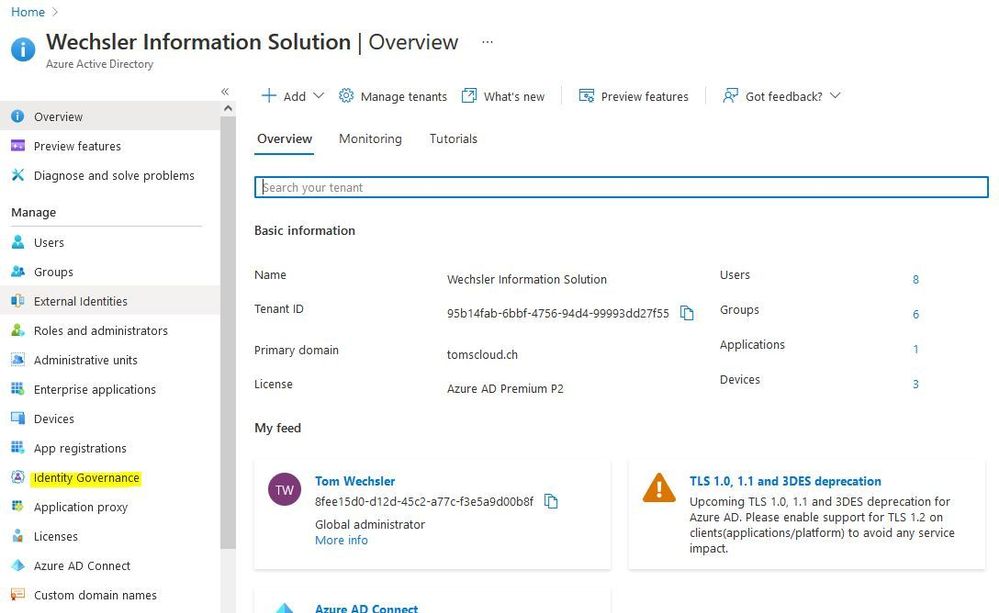Click the External Identities icon
Viewport: 999px width, 613px height.
18,301
